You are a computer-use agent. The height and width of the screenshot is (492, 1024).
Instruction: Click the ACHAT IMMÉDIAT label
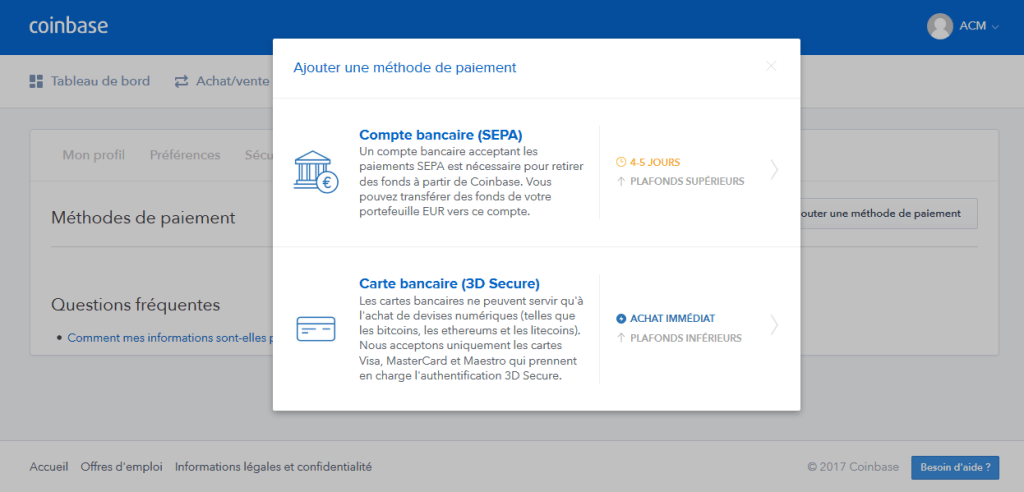[x=673, y=319]
